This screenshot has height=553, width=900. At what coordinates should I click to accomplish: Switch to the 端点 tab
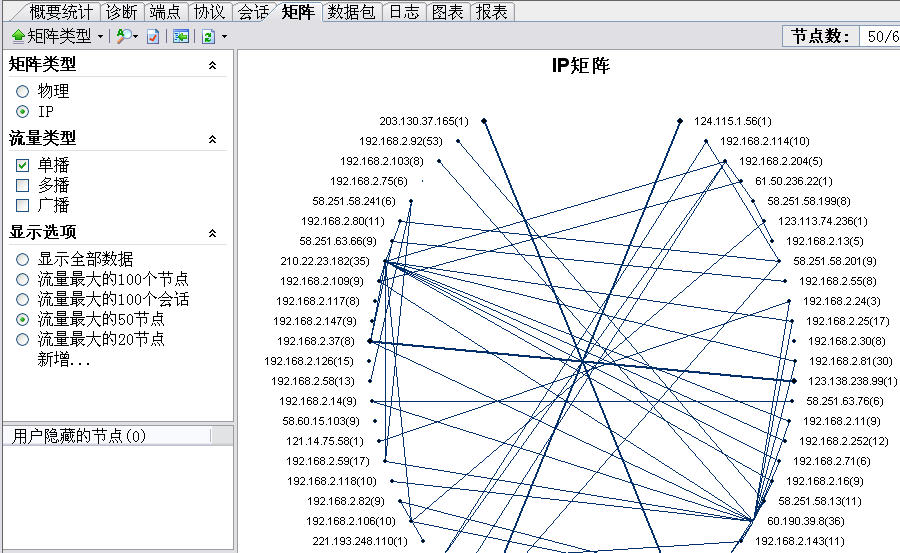click(165, 12)
